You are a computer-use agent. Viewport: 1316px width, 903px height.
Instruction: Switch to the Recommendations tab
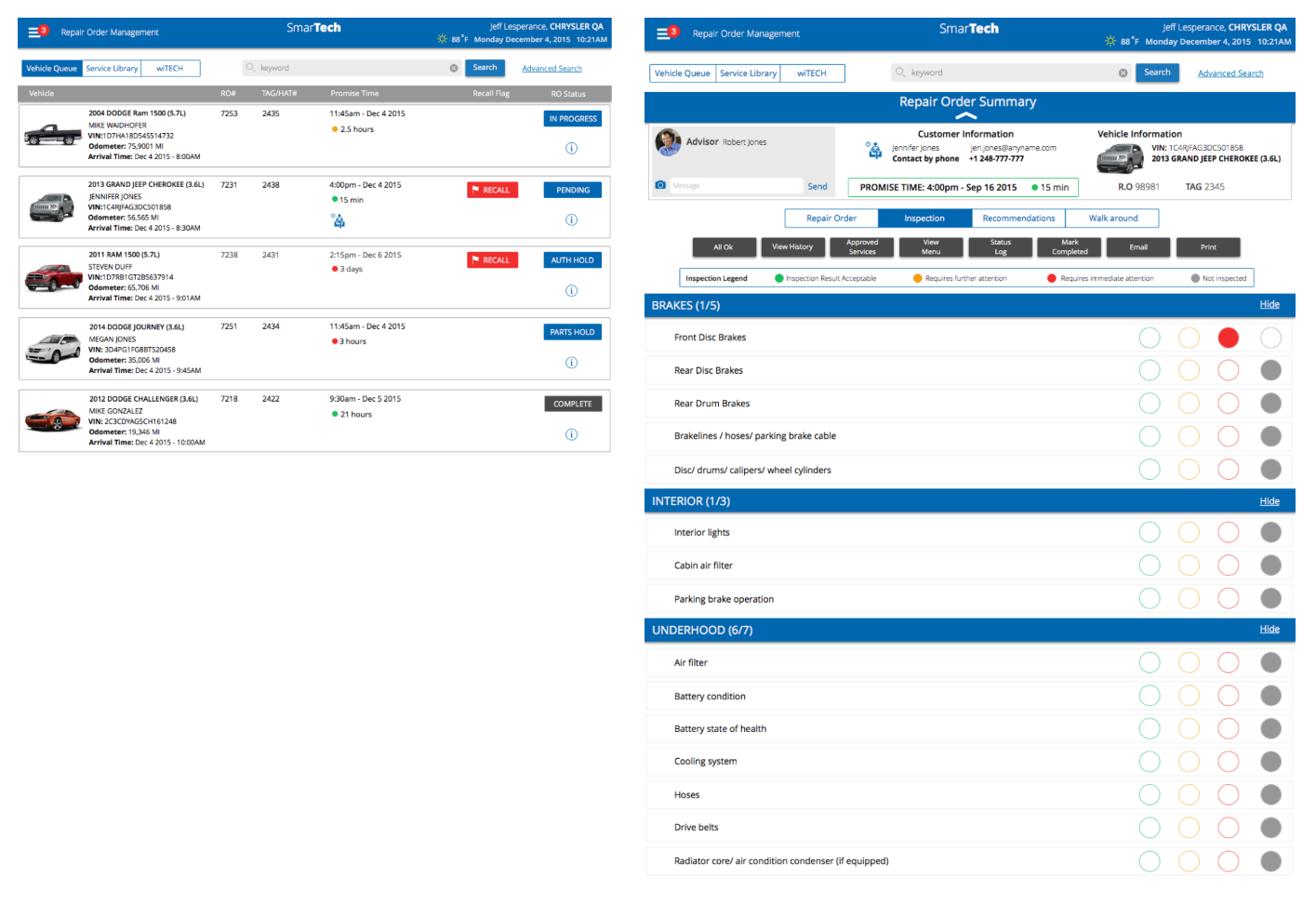[x=1018, y=219]
